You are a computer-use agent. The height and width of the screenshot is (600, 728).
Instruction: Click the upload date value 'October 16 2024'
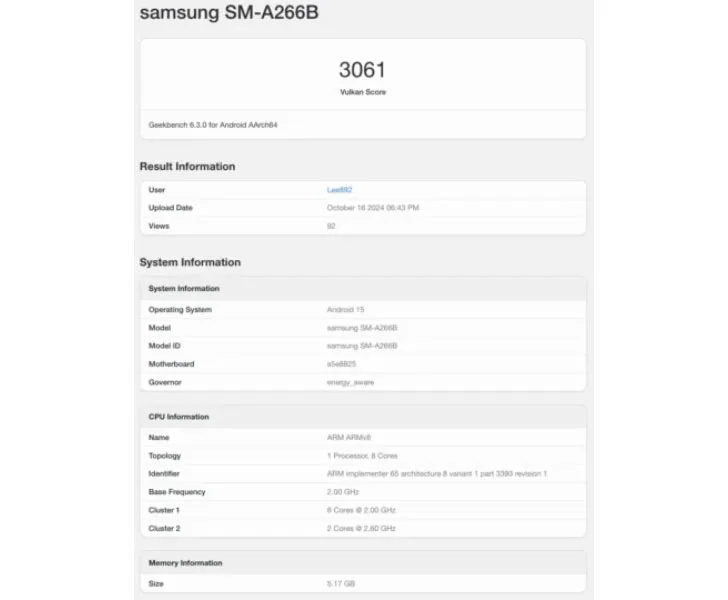373,208
